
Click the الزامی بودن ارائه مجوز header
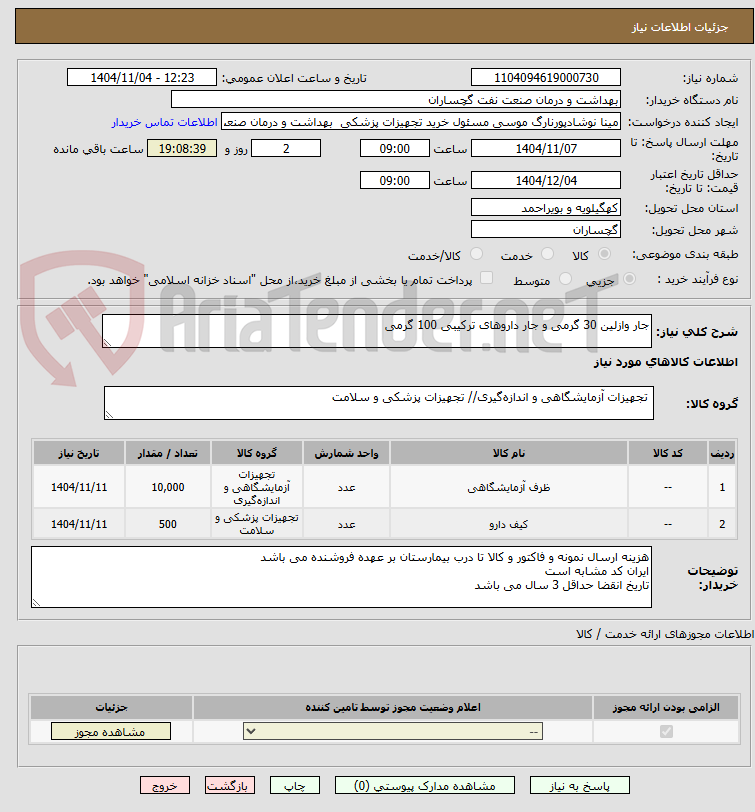tap(666, 707)
